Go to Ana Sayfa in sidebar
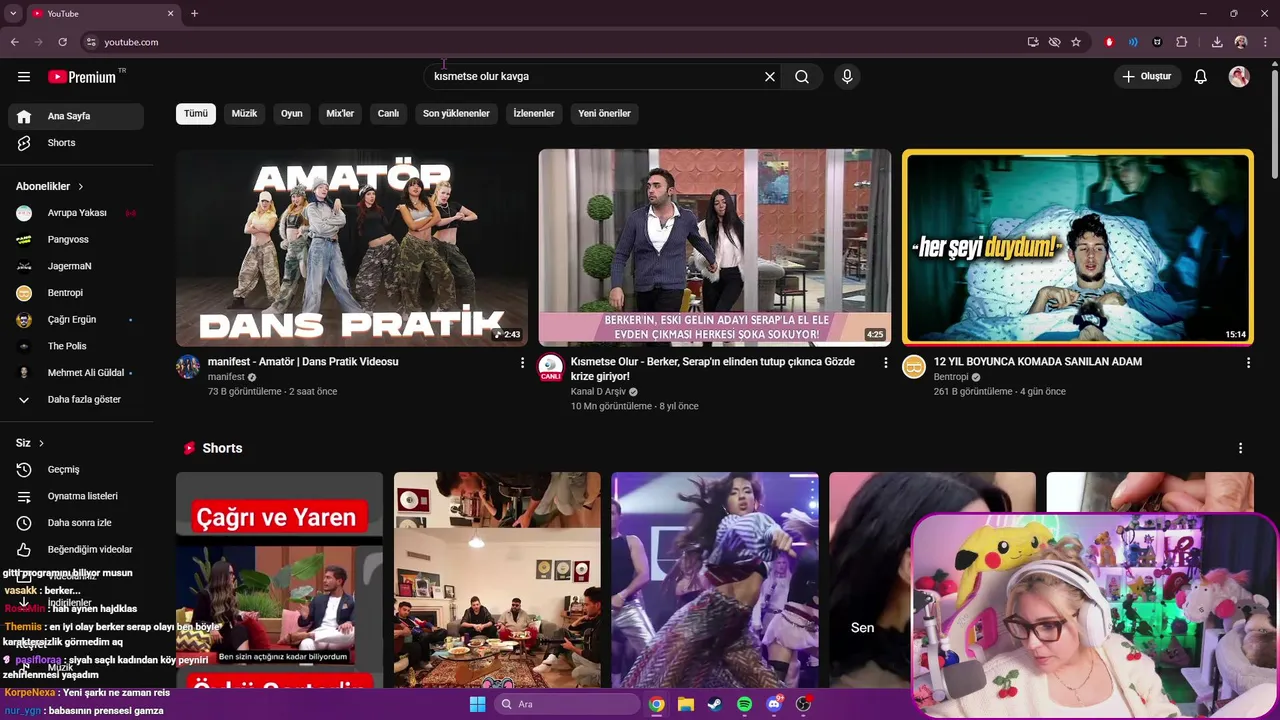 (76, 116)
